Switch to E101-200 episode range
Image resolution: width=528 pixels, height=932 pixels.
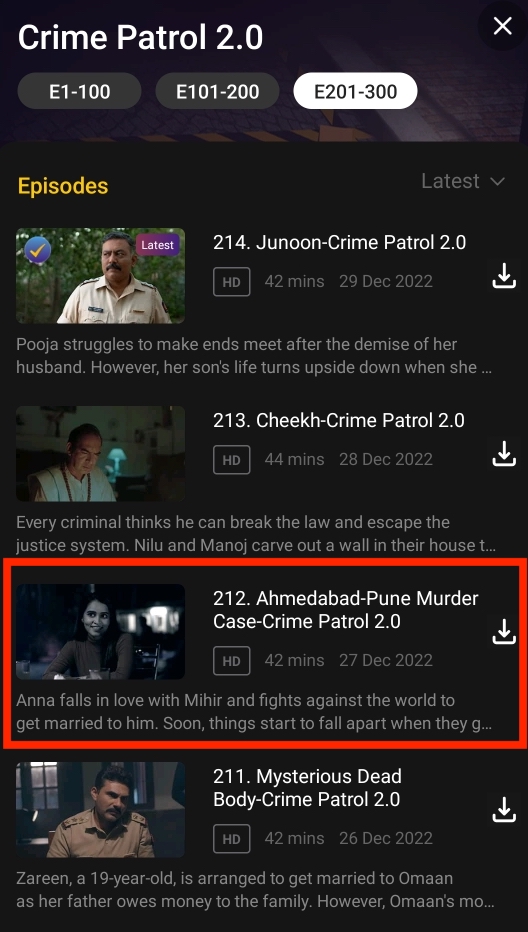coord(218,92)
